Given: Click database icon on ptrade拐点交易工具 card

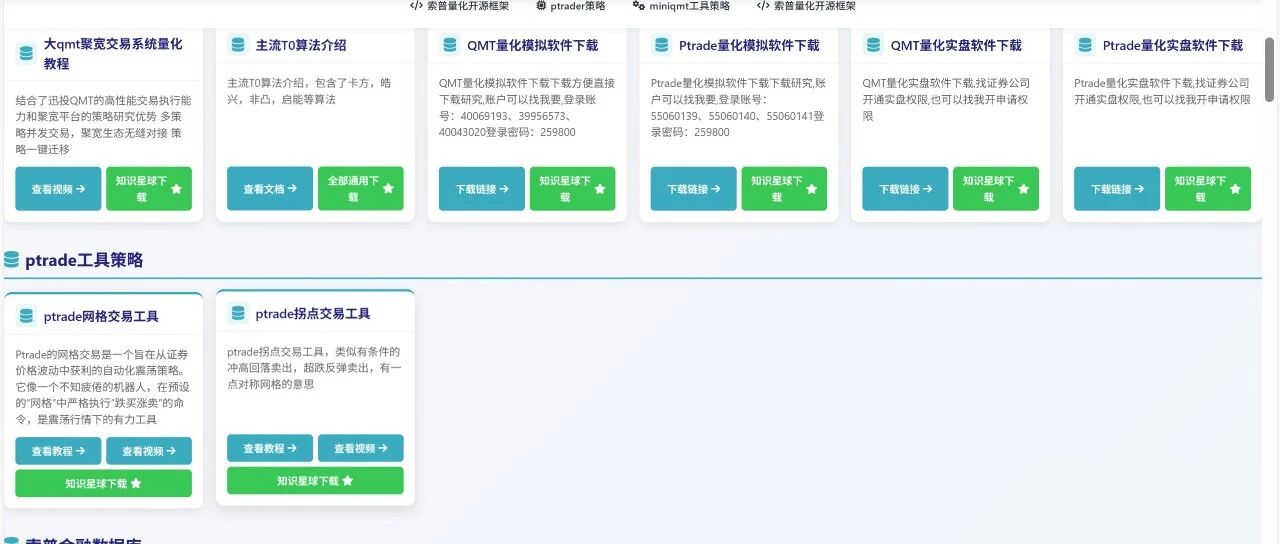Looking at the screenshot, I should point(238,313).
